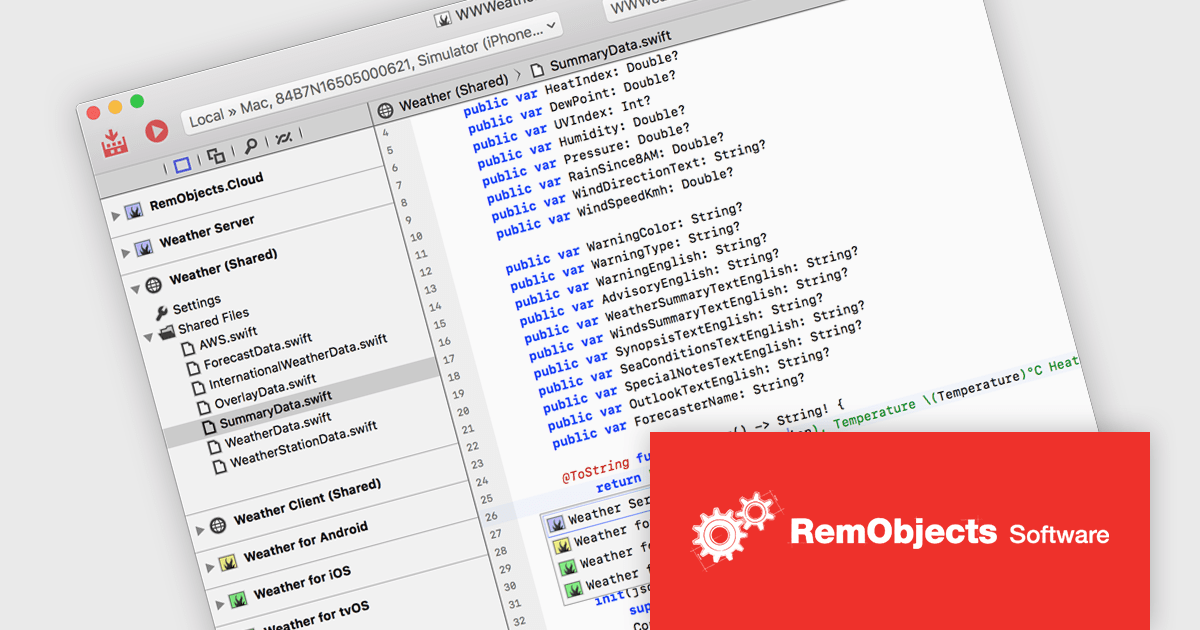Select the blue rectangle project view icon
Image resolution: width=1200 pixels, height=630 pixels.
pos(182,166)
